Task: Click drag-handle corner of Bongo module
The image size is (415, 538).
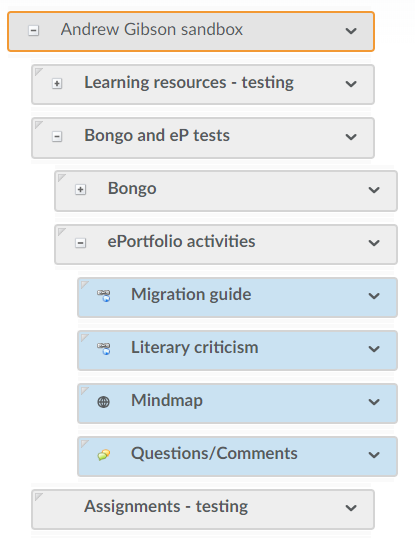Action: click(x=61, y=178)
